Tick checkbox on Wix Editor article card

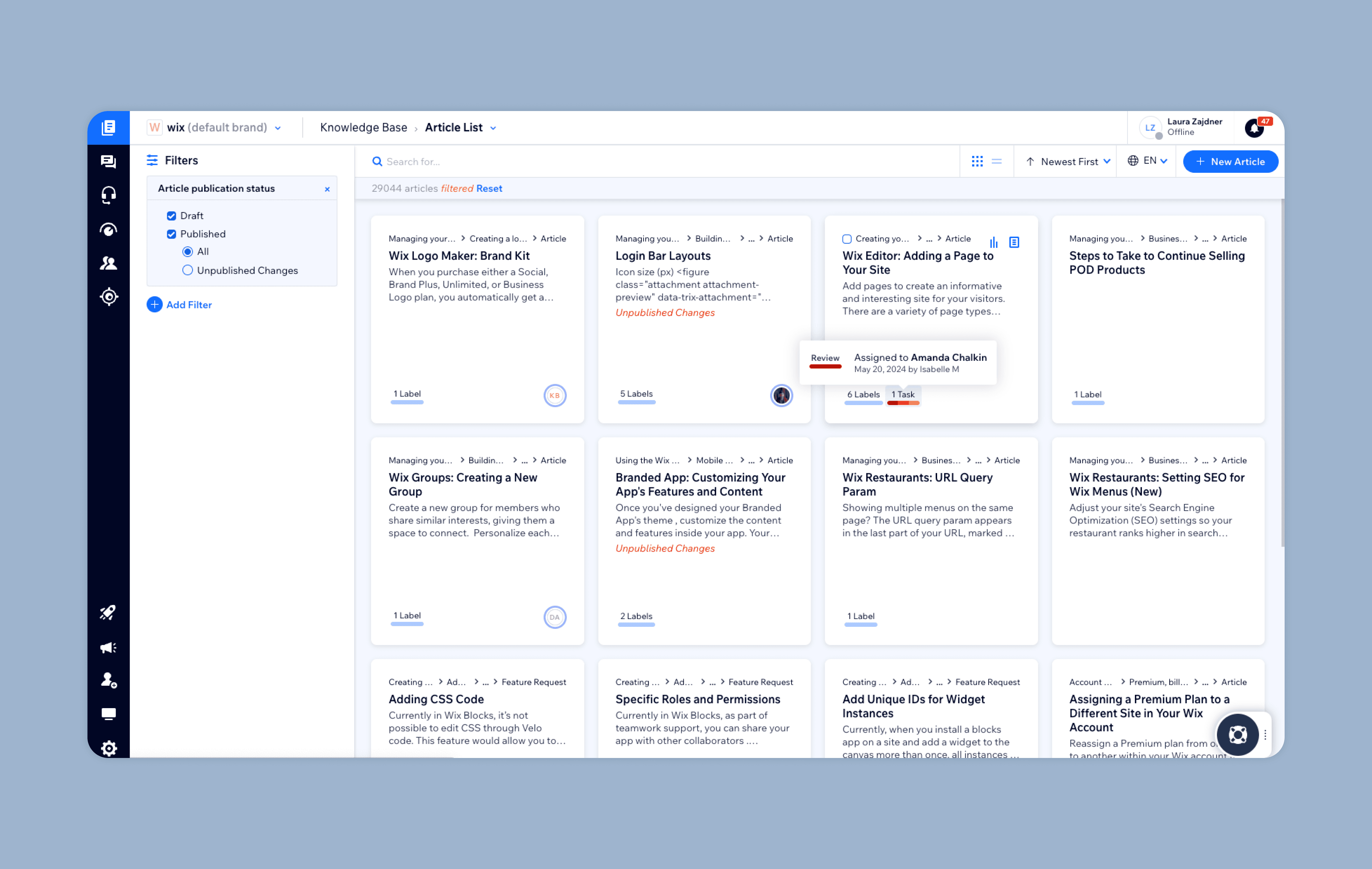(847, 239)
